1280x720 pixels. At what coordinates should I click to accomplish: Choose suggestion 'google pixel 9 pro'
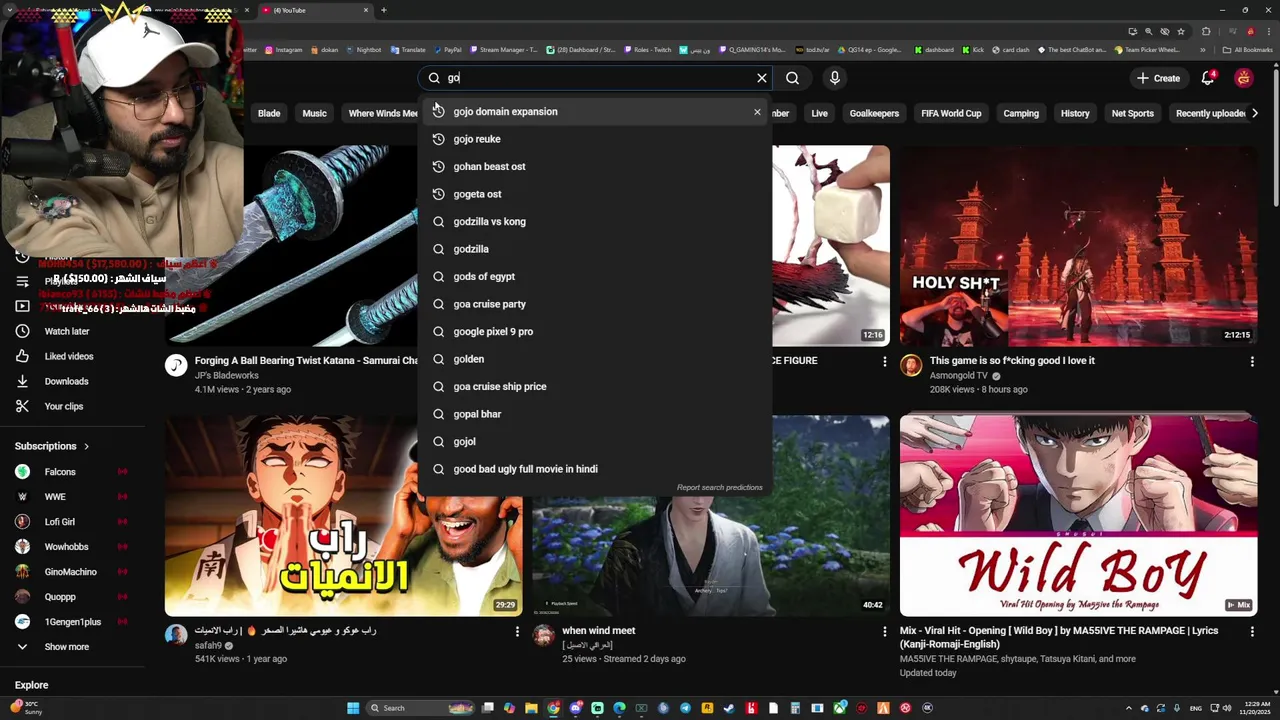click(x=595, y=332)
